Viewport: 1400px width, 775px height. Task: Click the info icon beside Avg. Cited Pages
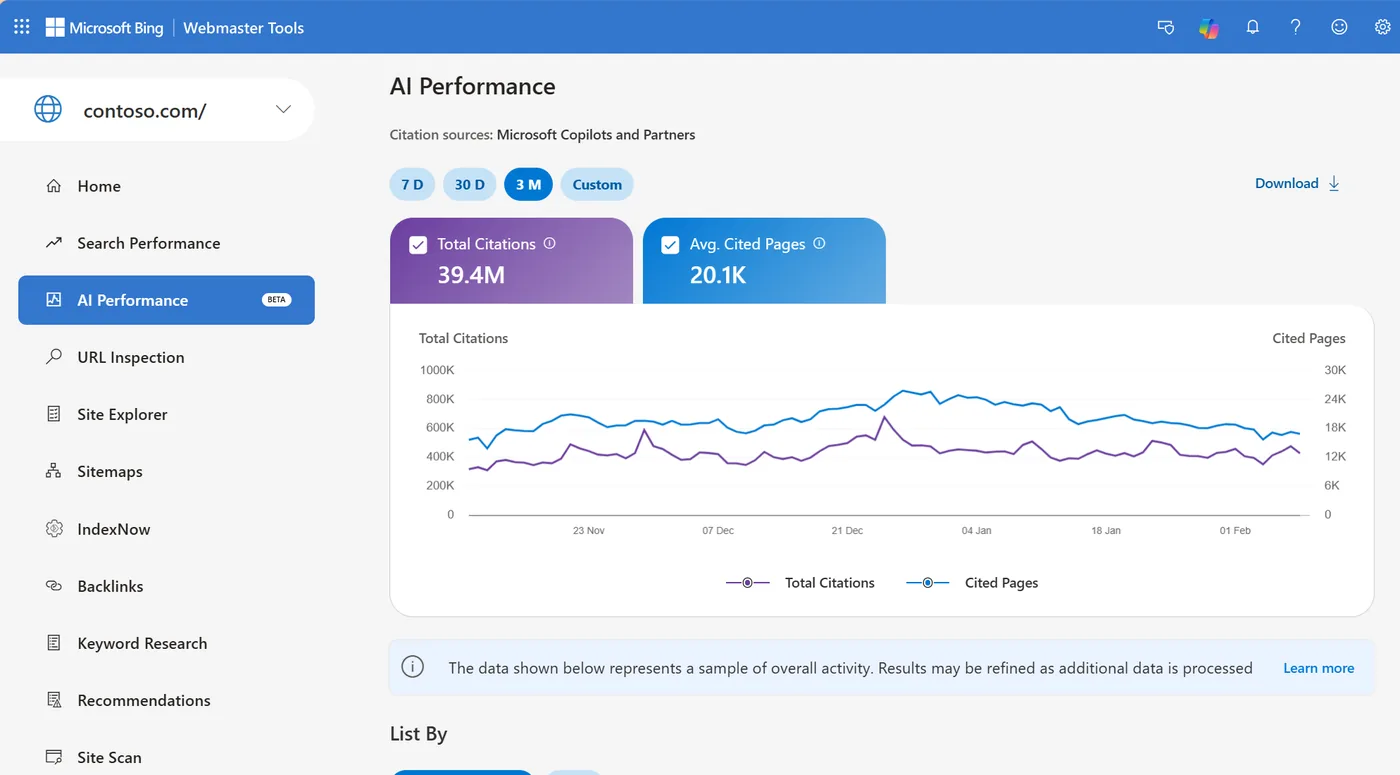(x=819, y=243)
